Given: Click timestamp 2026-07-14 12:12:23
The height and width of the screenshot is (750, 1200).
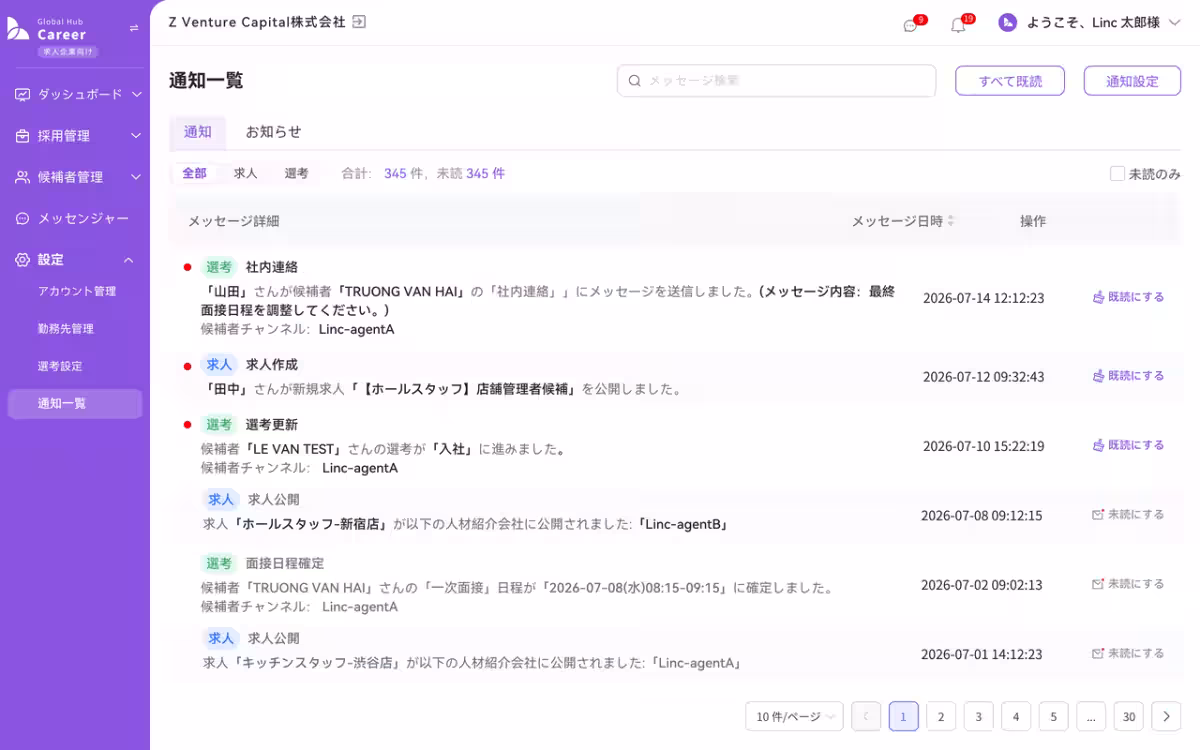Looking at the screenshot, I should (983, 298).
